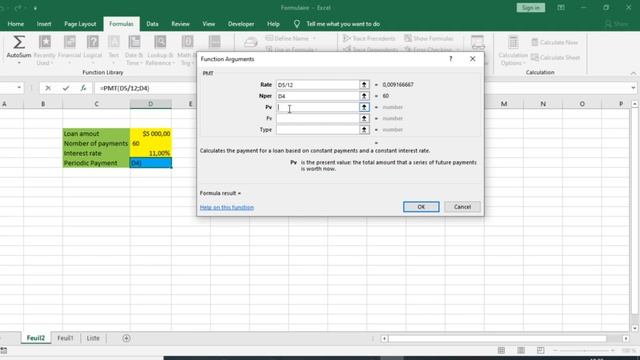Click in the Fv argument field
The image size is (640, 360).
coord(317,118)
